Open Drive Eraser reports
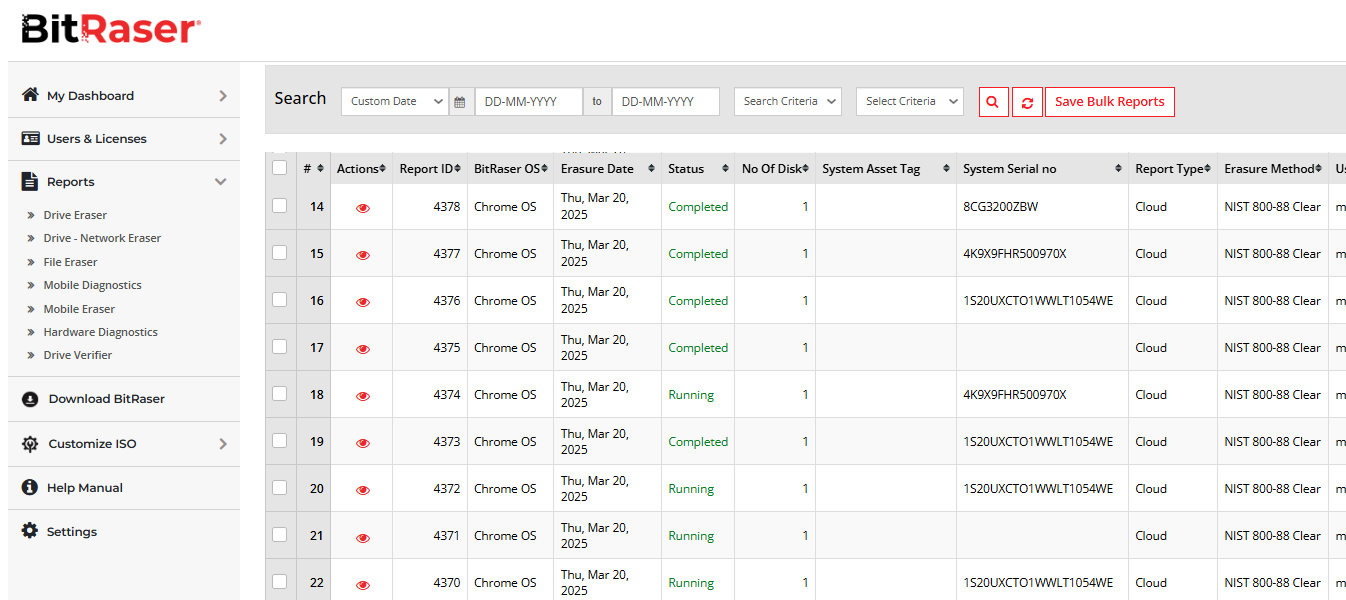1346x600 pixels. [75, 215]
